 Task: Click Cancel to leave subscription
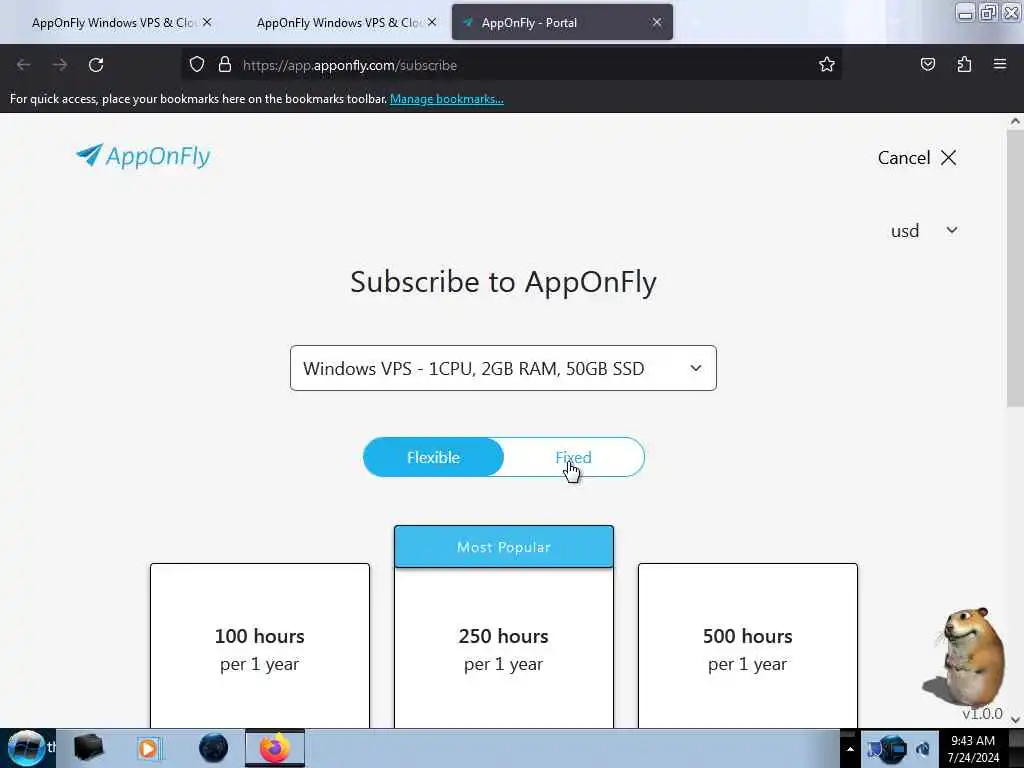click(904, 157)
